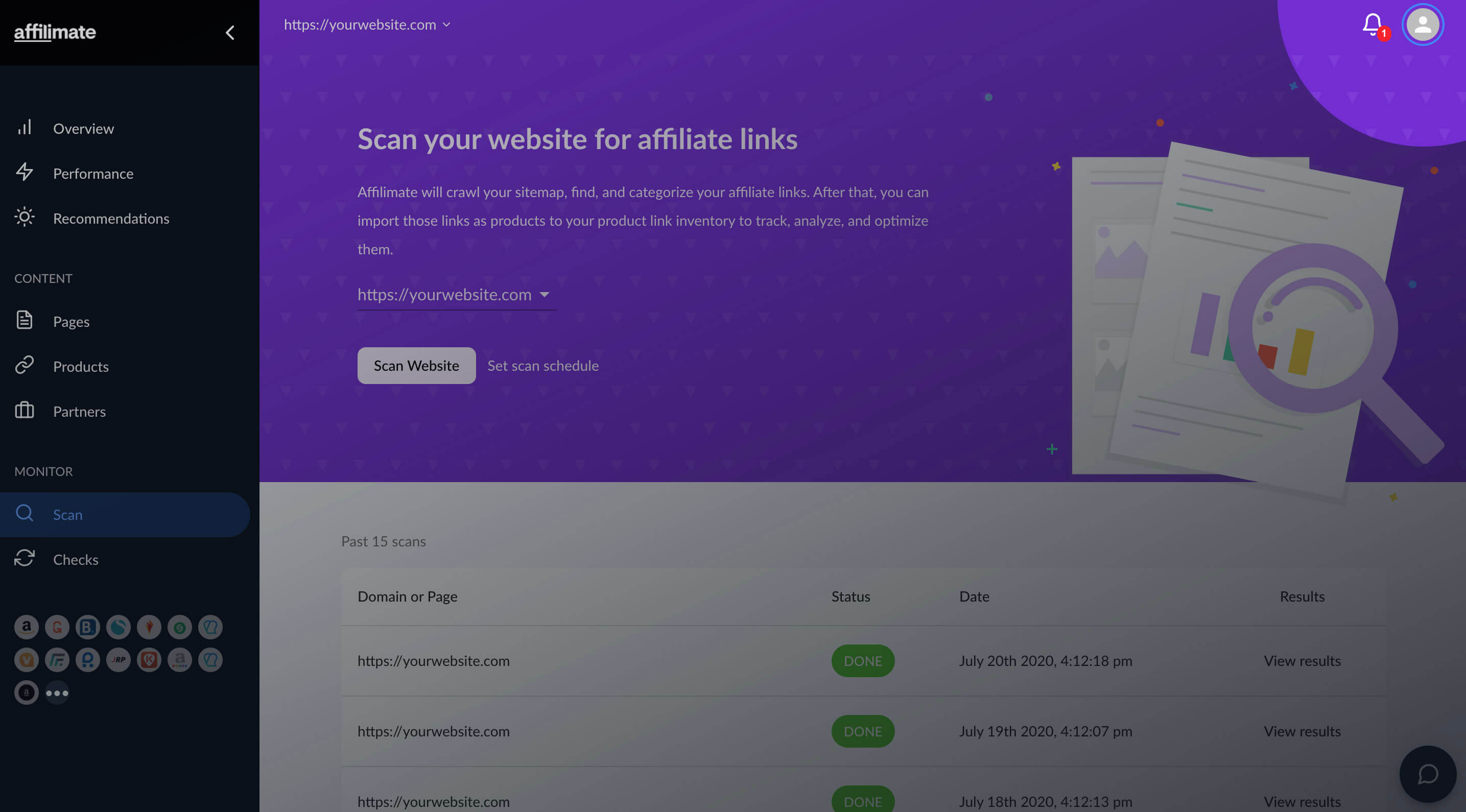Click the Products menu item
Screen dimensions: 1466x812
(80, 366)
